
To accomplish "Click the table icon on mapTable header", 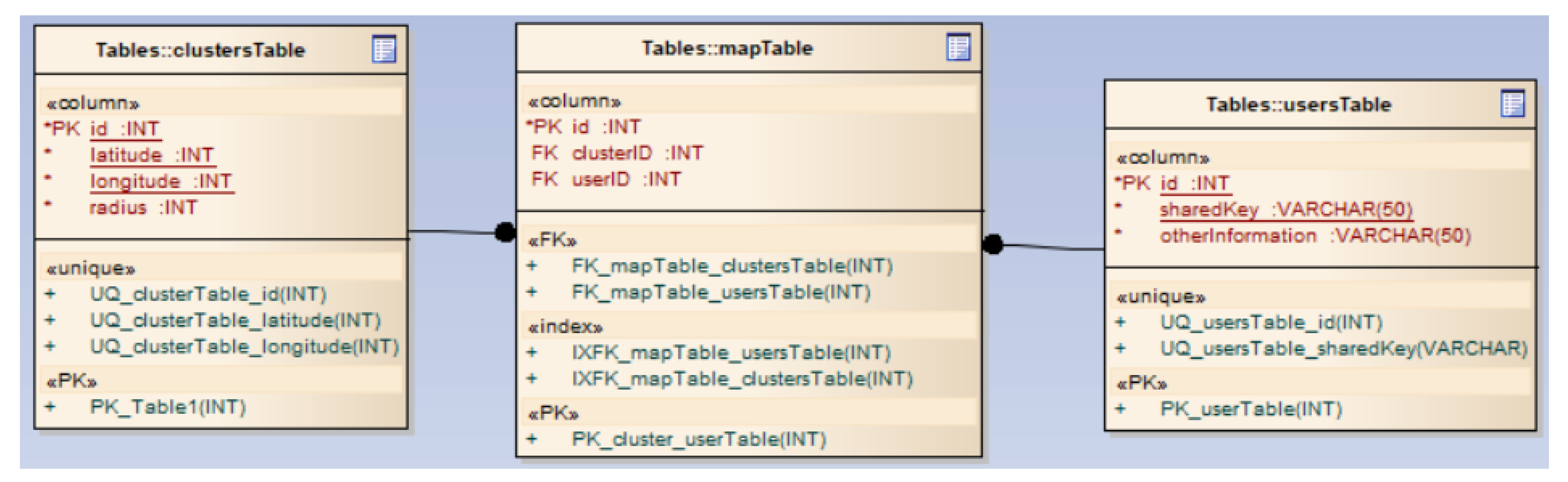I will point(958,47).
